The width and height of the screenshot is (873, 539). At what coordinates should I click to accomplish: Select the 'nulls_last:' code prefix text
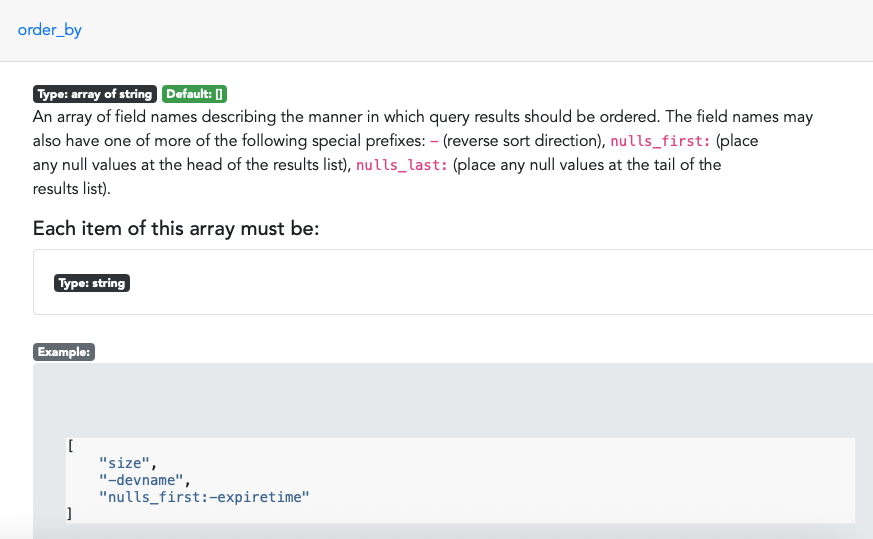[x=401, y=165]
